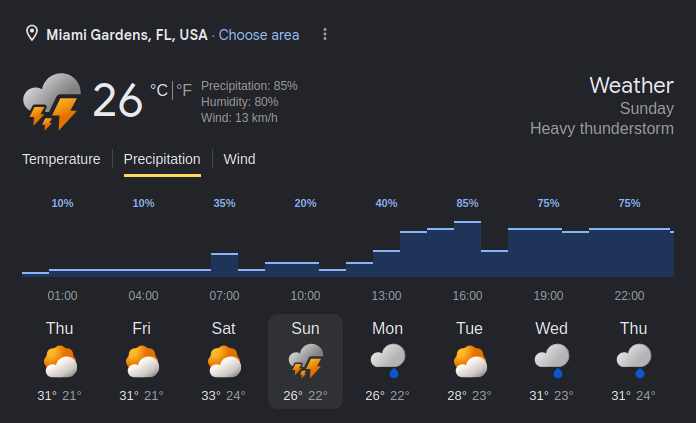Select Sunday's thunderstorm forecast icon
Viewport: 696px width, 423px height.
305,361
